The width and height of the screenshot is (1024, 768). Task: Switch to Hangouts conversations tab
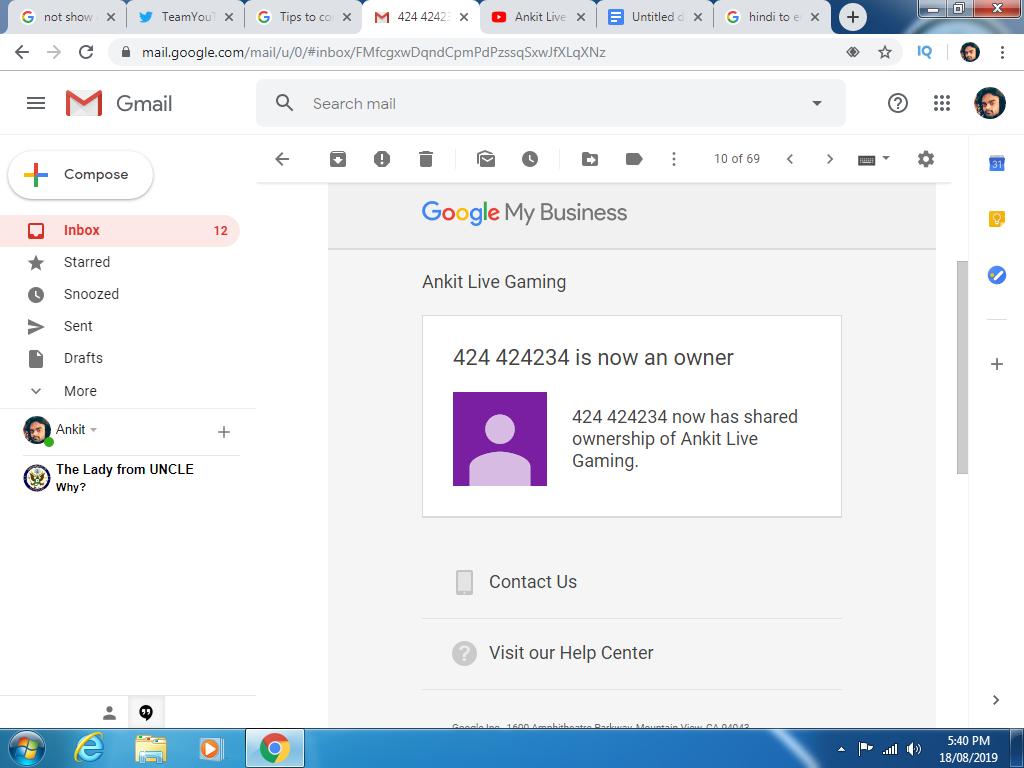[146, 713]
